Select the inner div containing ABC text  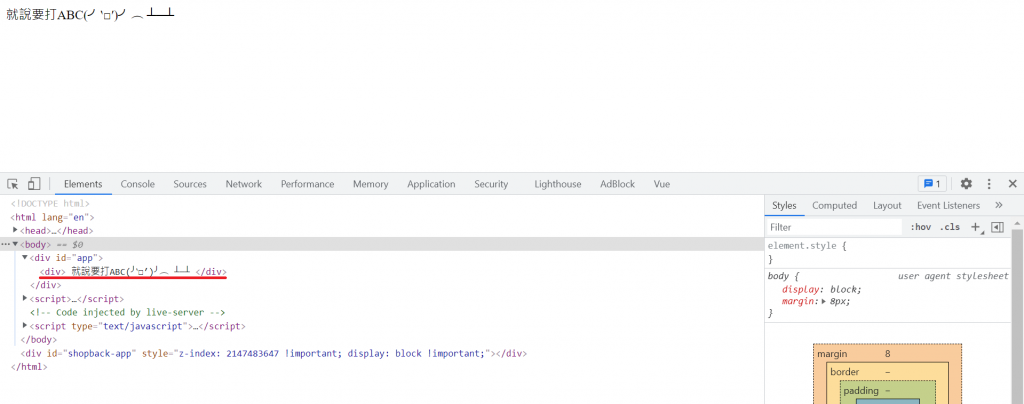click(x=133, y=272)
